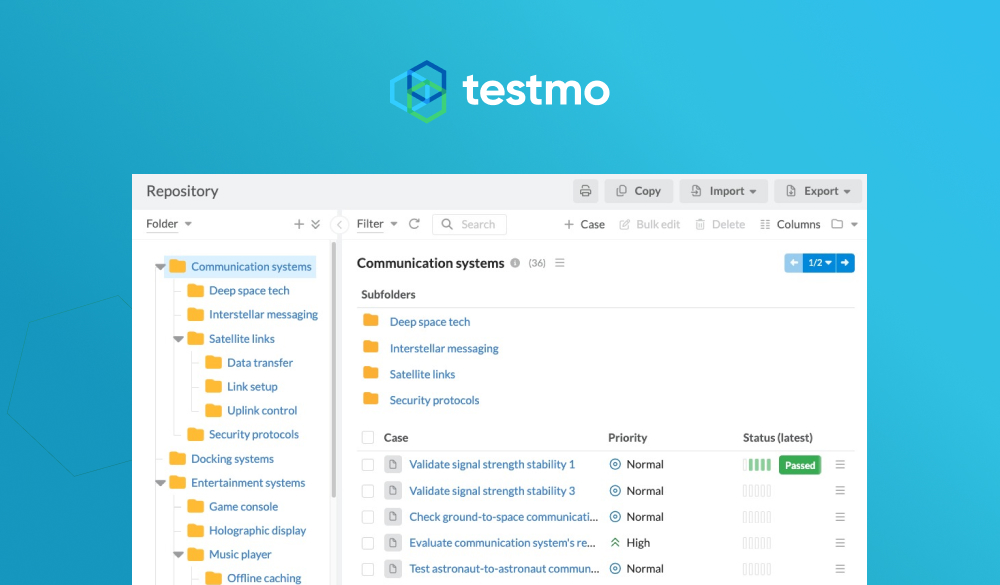Click the info icon next to Communication systems
This screenshot has height=585, width=1000.
517,262
